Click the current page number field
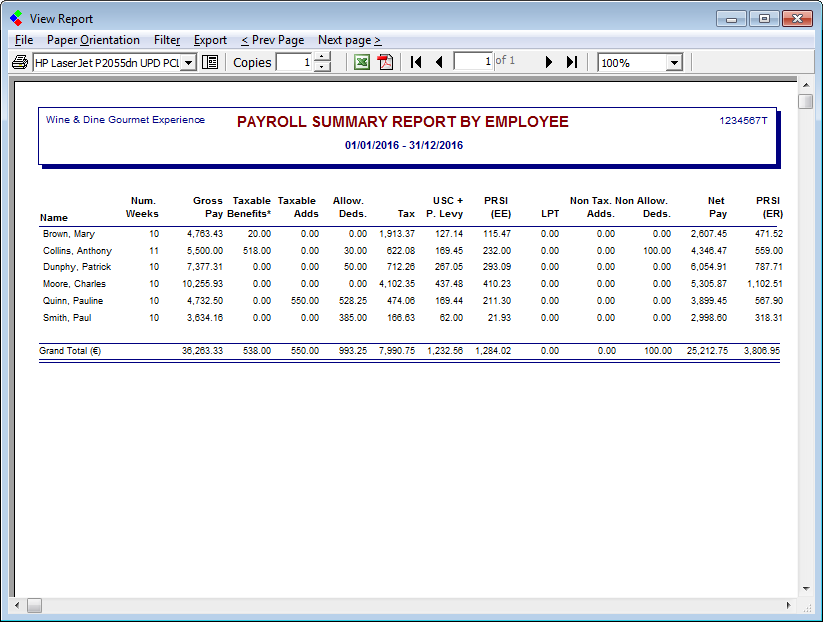This screenshot has width=823, height=622. (473, 62)
